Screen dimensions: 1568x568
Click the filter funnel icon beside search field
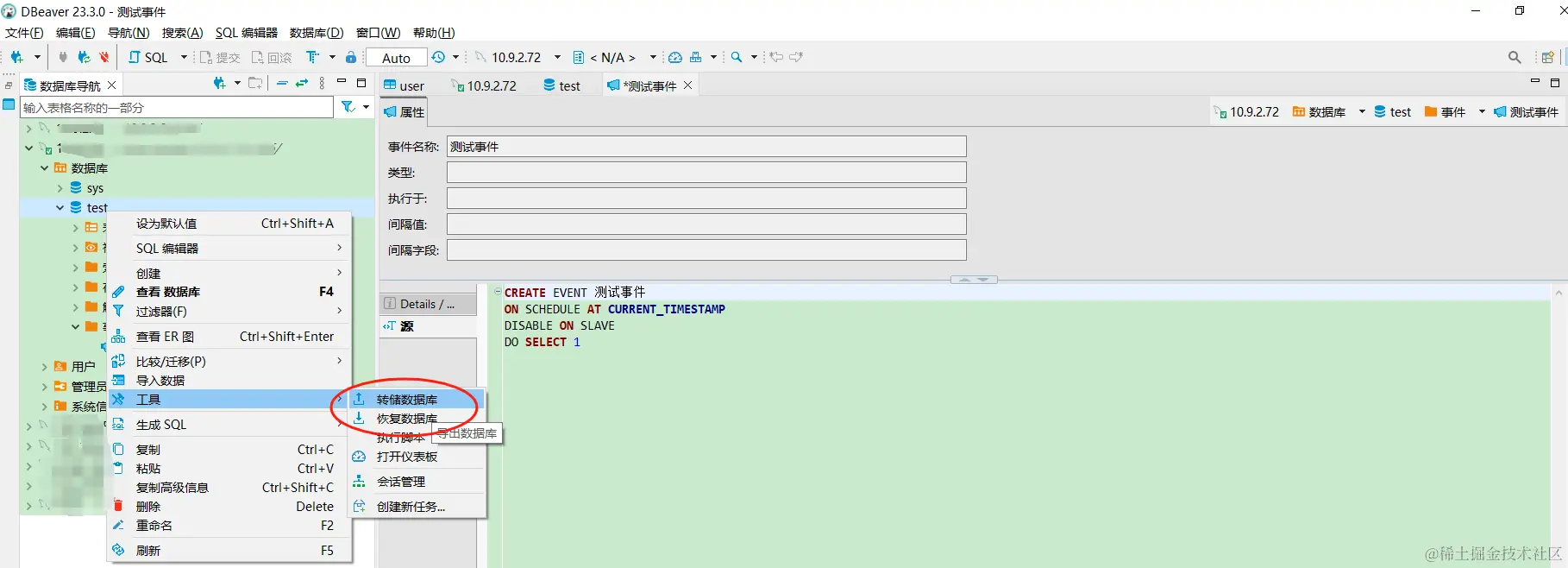(348, 107)
